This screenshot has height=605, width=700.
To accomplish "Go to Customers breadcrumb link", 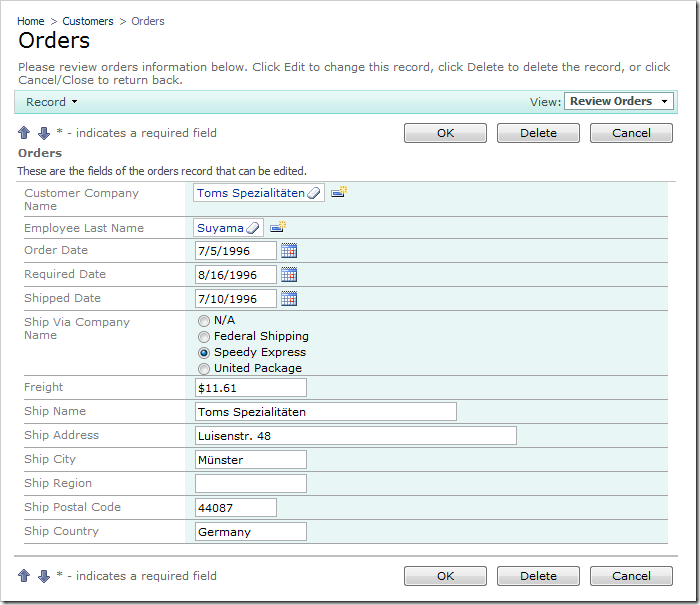I will point(88,21).
